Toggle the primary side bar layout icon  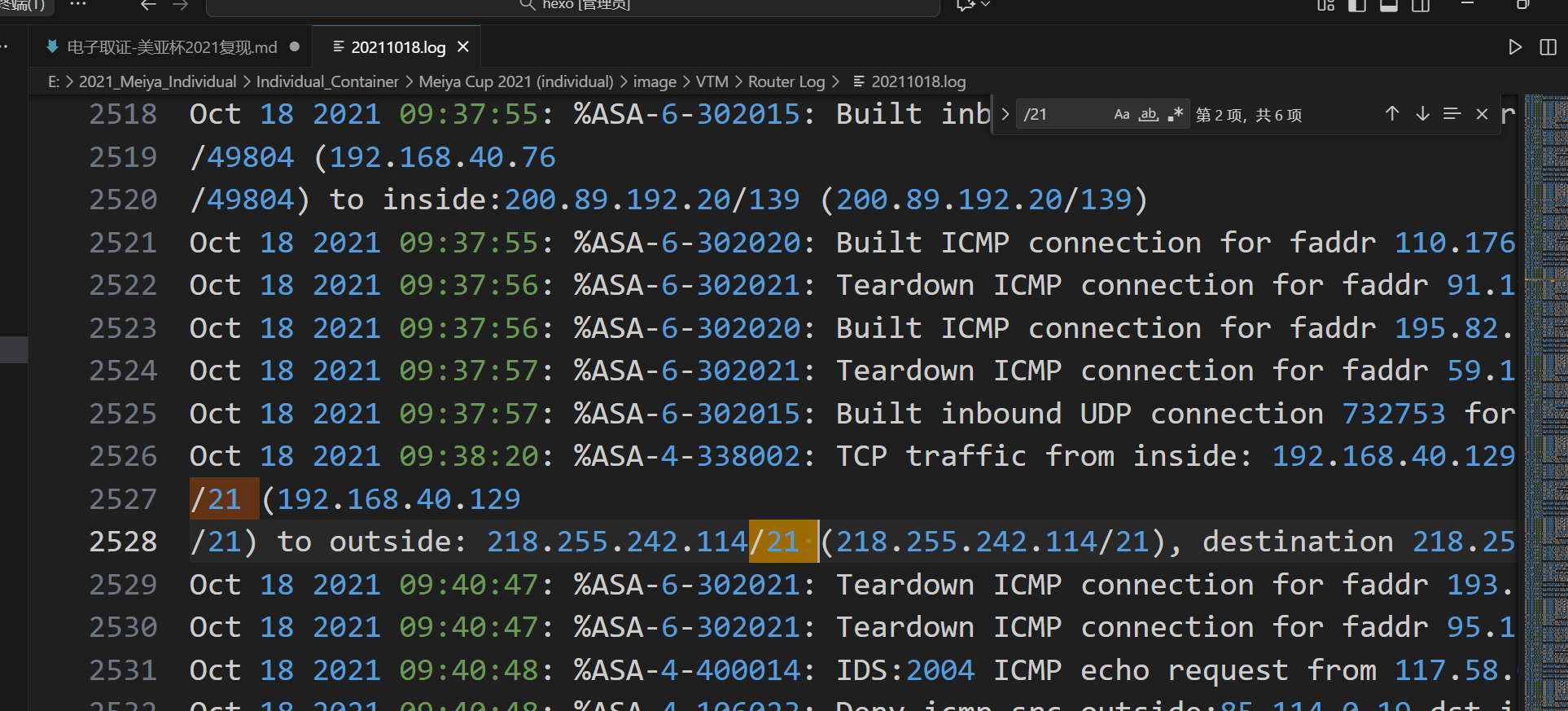(x=1357, y=5)
